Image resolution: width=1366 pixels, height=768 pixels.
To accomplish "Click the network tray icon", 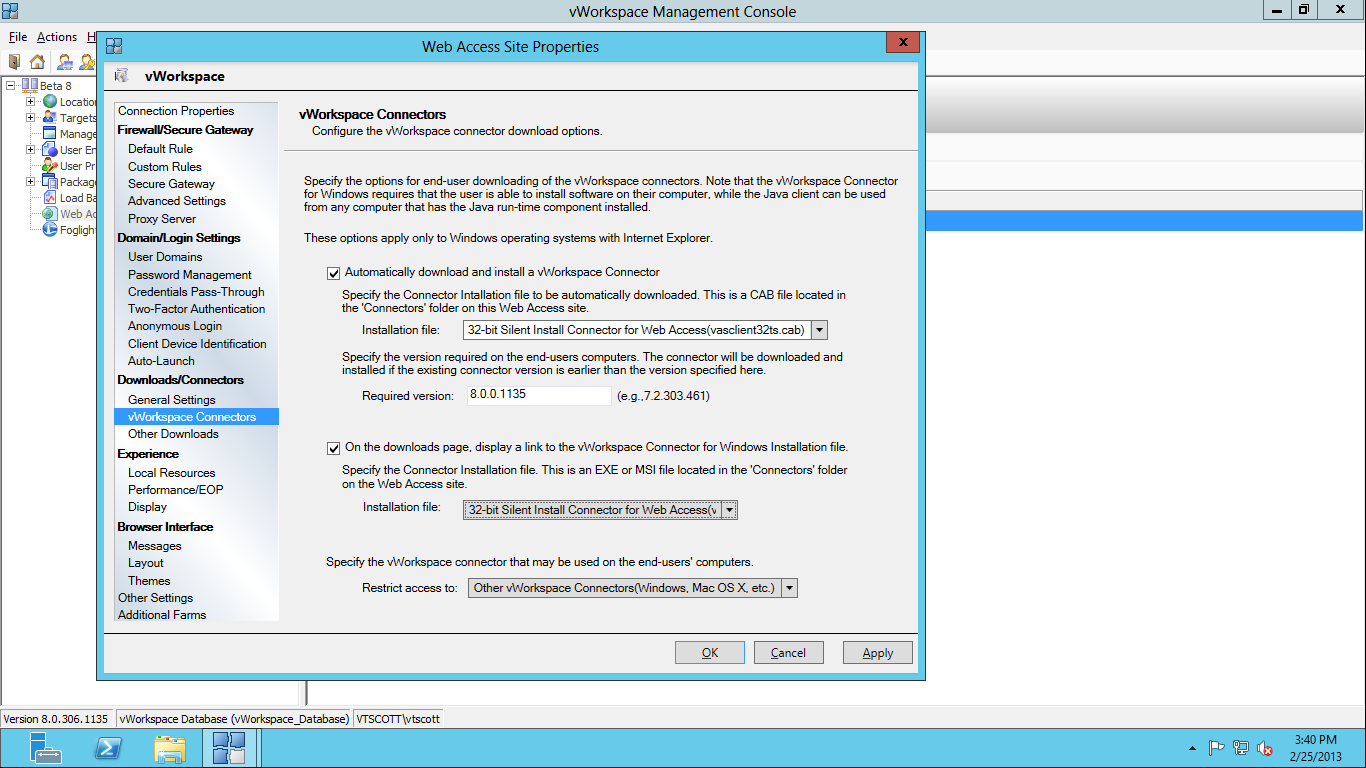I will pos(1241,747).
